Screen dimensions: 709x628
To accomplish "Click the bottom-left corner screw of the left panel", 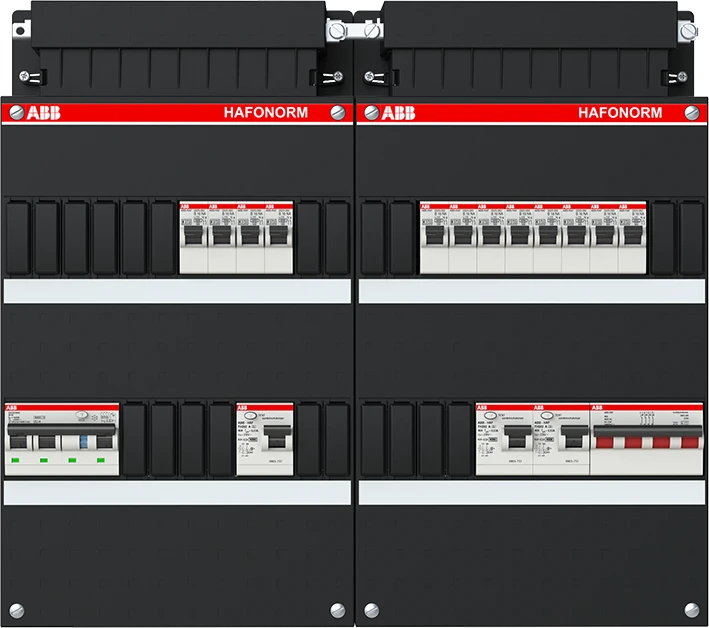I will pyautogui.click(x=15, y=609).
